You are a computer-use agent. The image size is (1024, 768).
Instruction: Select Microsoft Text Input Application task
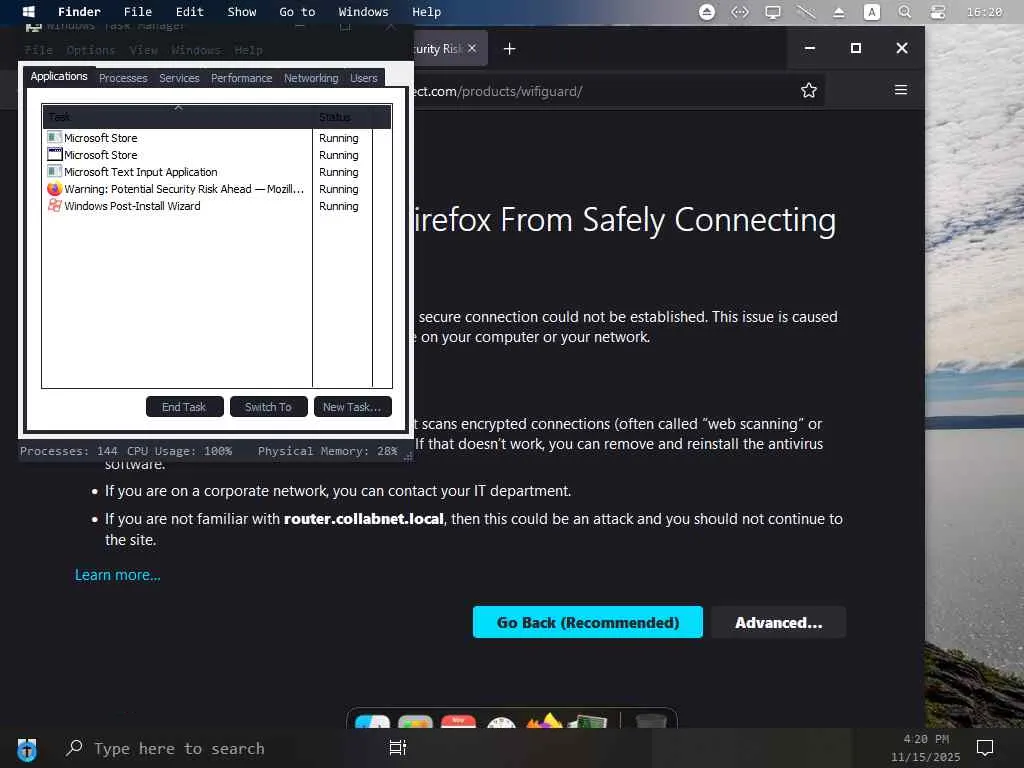176,172
